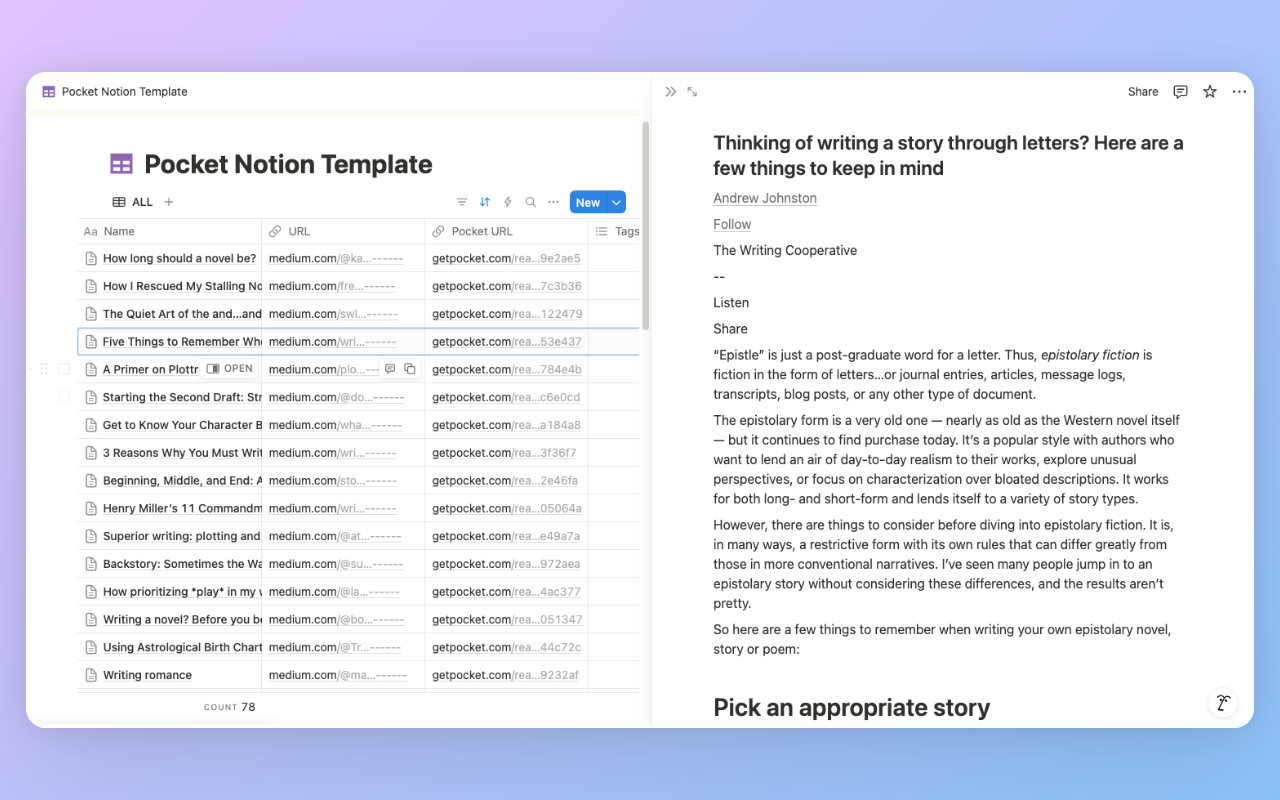Tick checkbox for A Primer on Plottr row

[64, 369]
